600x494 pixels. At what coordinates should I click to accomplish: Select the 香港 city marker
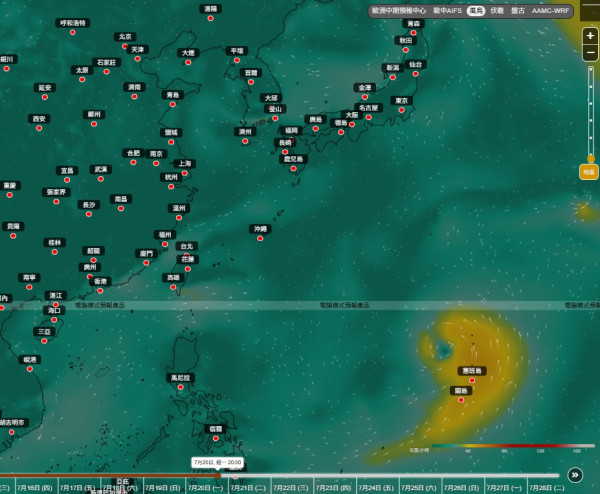click(x=100, y=291)
